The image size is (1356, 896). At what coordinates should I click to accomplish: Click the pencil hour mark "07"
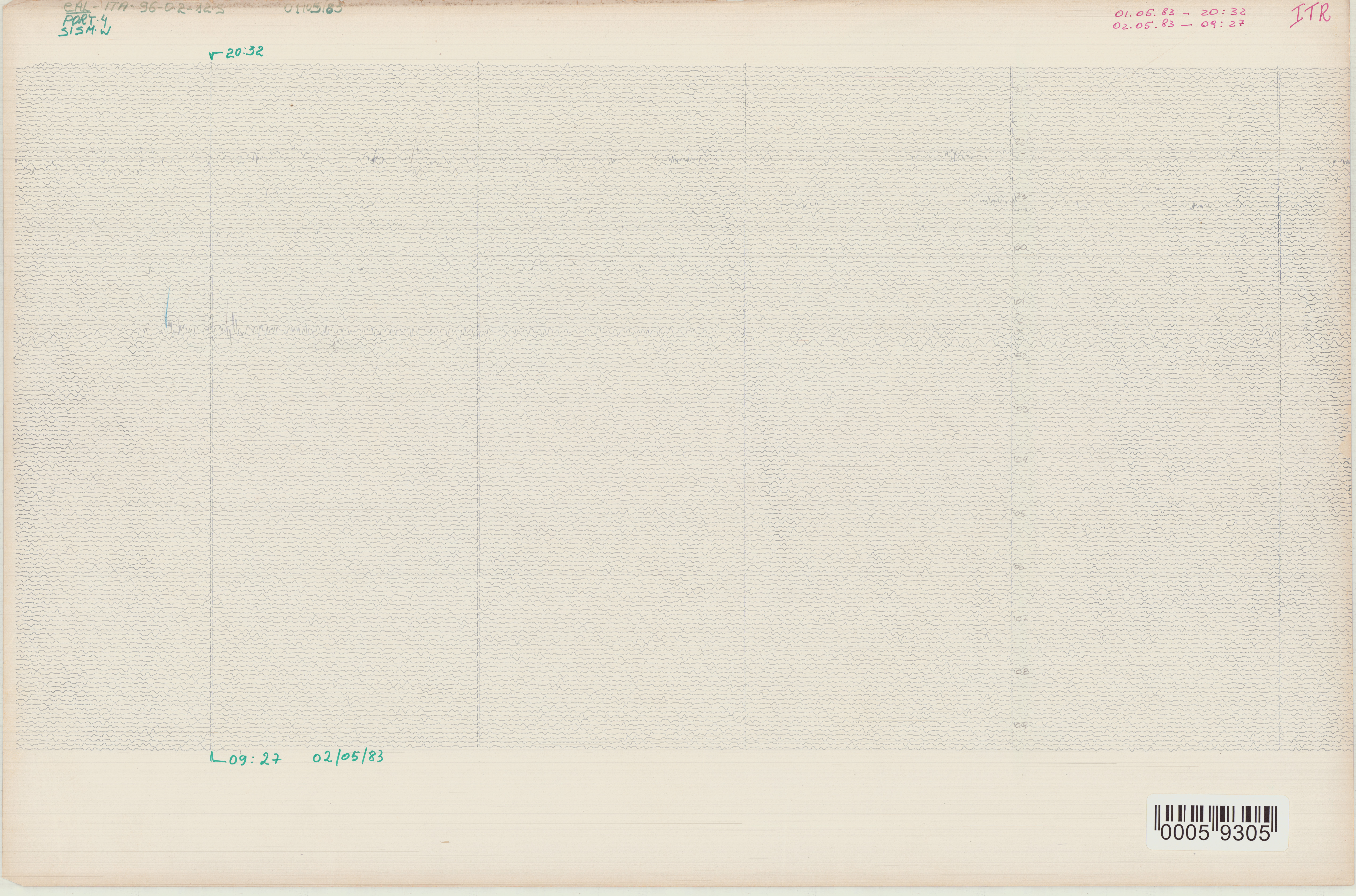pos(1022,619)
